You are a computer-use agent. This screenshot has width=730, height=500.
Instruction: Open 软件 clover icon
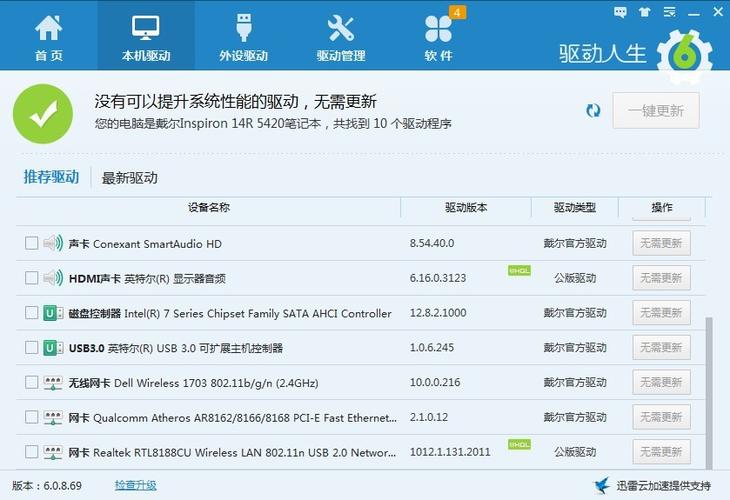pos(438,28)
